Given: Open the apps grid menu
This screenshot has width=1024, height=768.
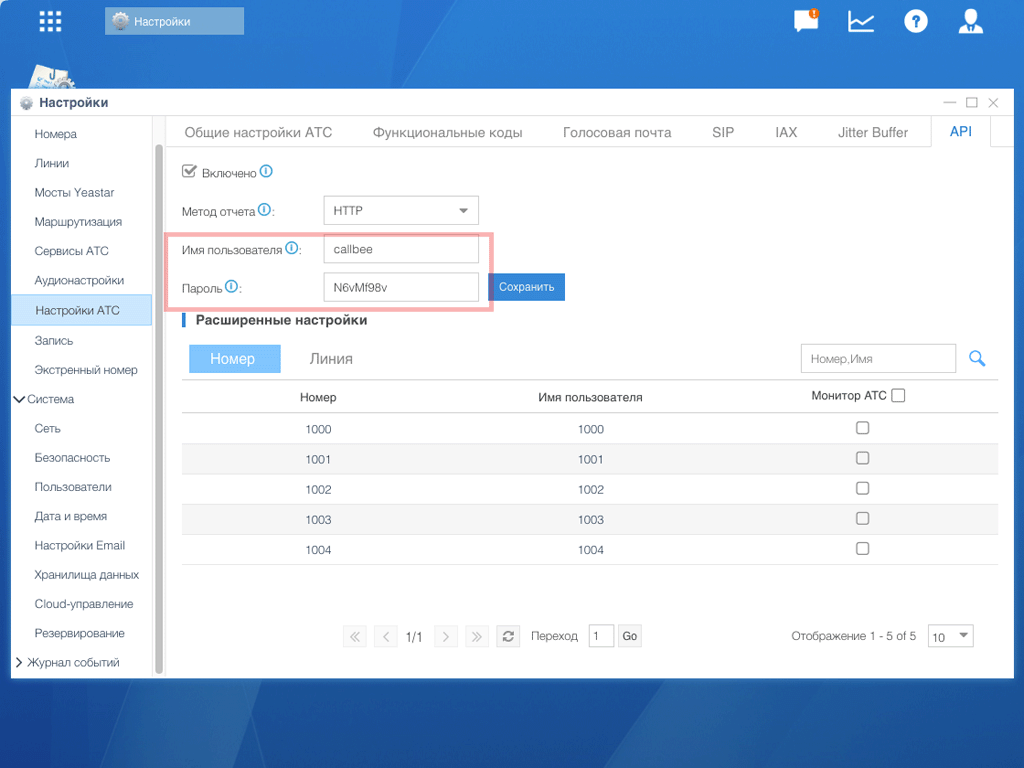Looking at the screenshot, I should (x=49, y=20).
